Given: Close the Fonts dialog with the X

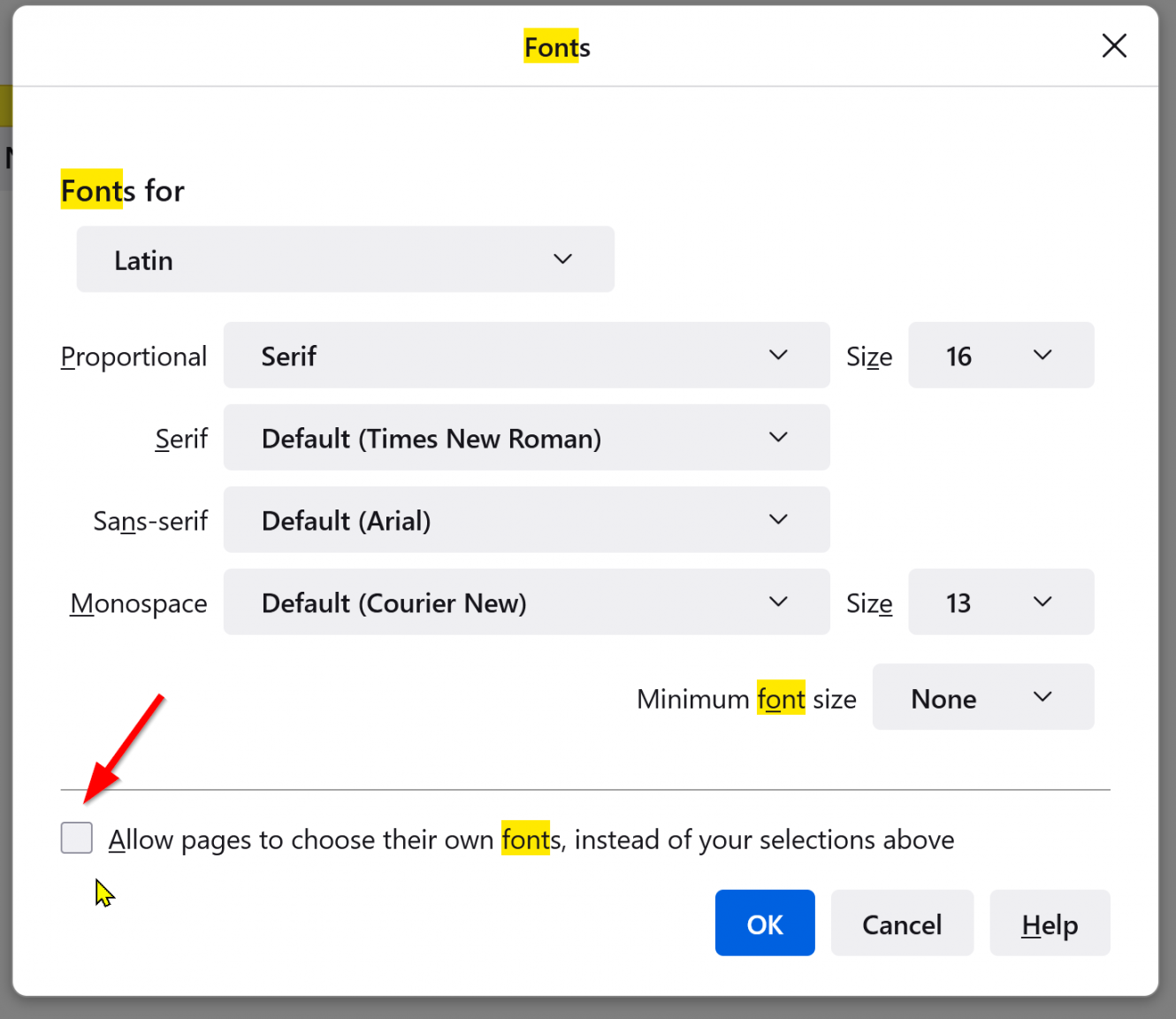Looking at the screenshot, I should pyautogui.click(x=1113, y=46).
